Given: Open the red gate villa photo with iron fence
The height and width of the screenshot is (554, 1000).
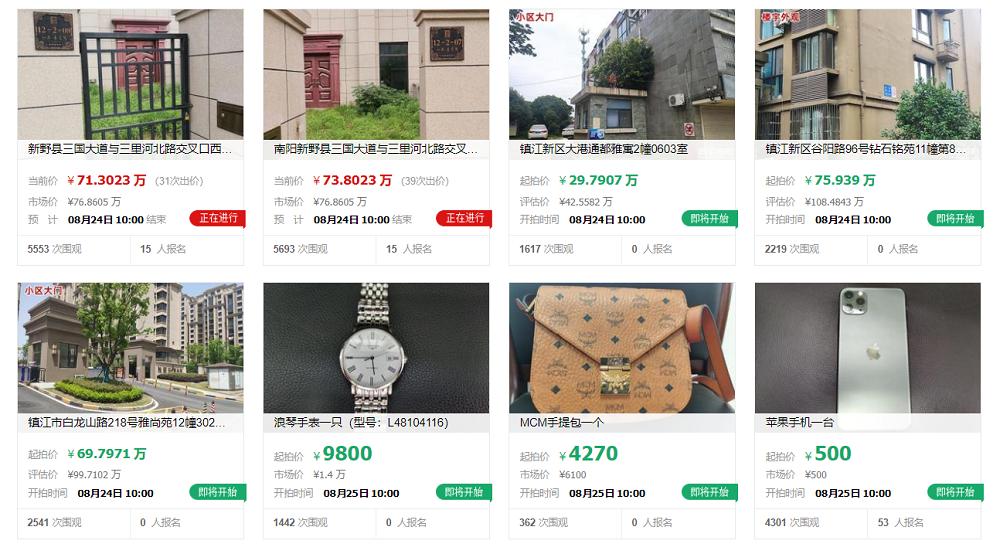Looking at the screenshot, I should coord(130,74).
